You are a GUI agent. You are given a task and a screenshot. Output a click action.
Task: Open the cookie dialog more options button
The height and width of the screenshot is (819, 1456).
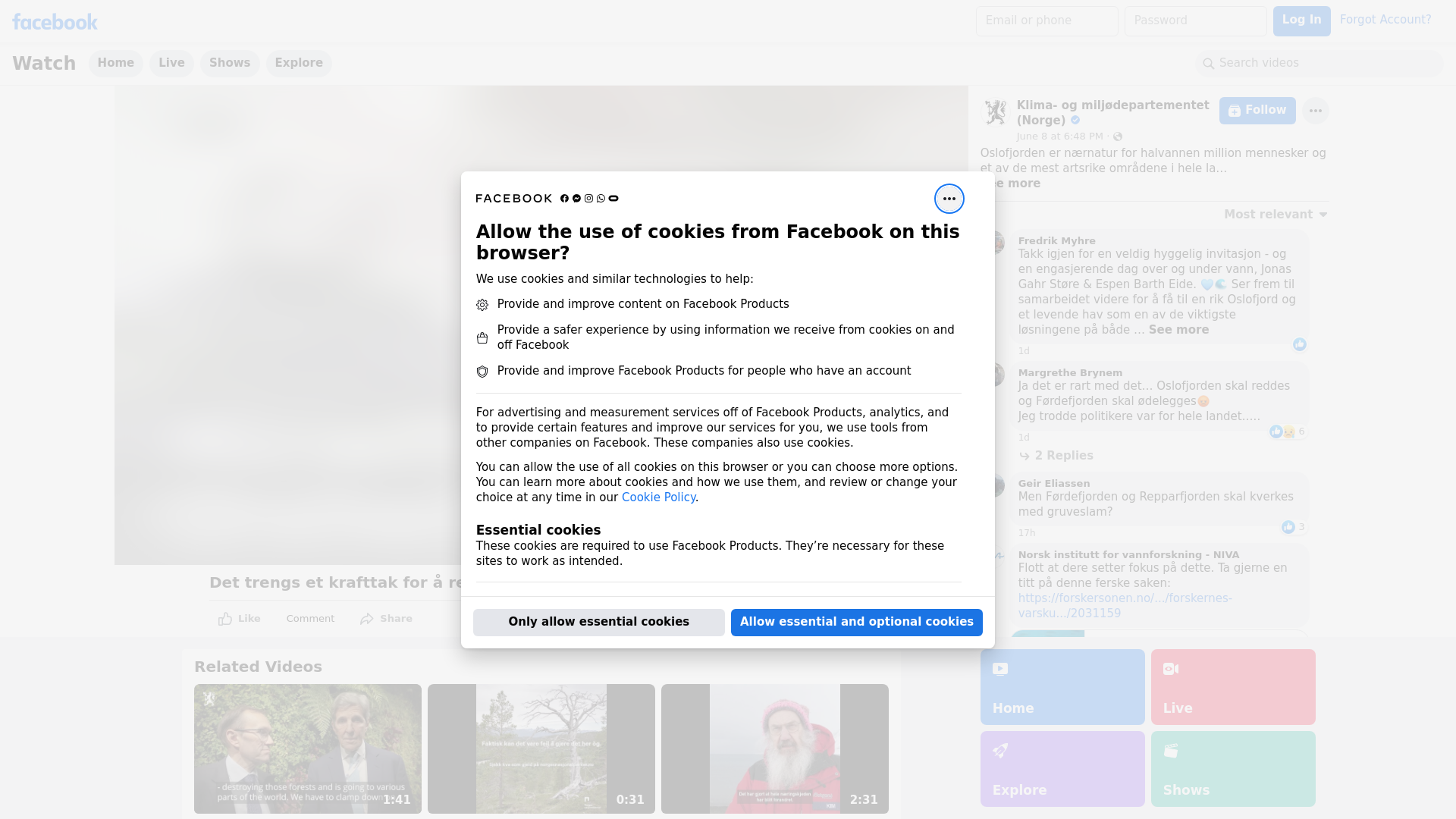pyautogui.click(x=949, y=199)
